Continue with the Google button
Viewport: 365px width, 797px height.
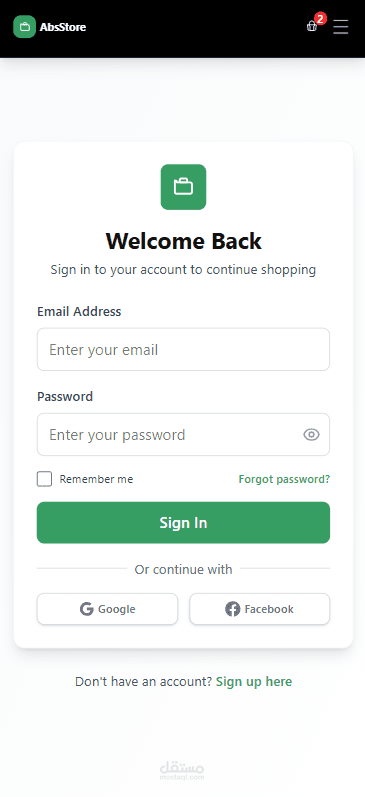pyautogui.click(x=107, y=609)
